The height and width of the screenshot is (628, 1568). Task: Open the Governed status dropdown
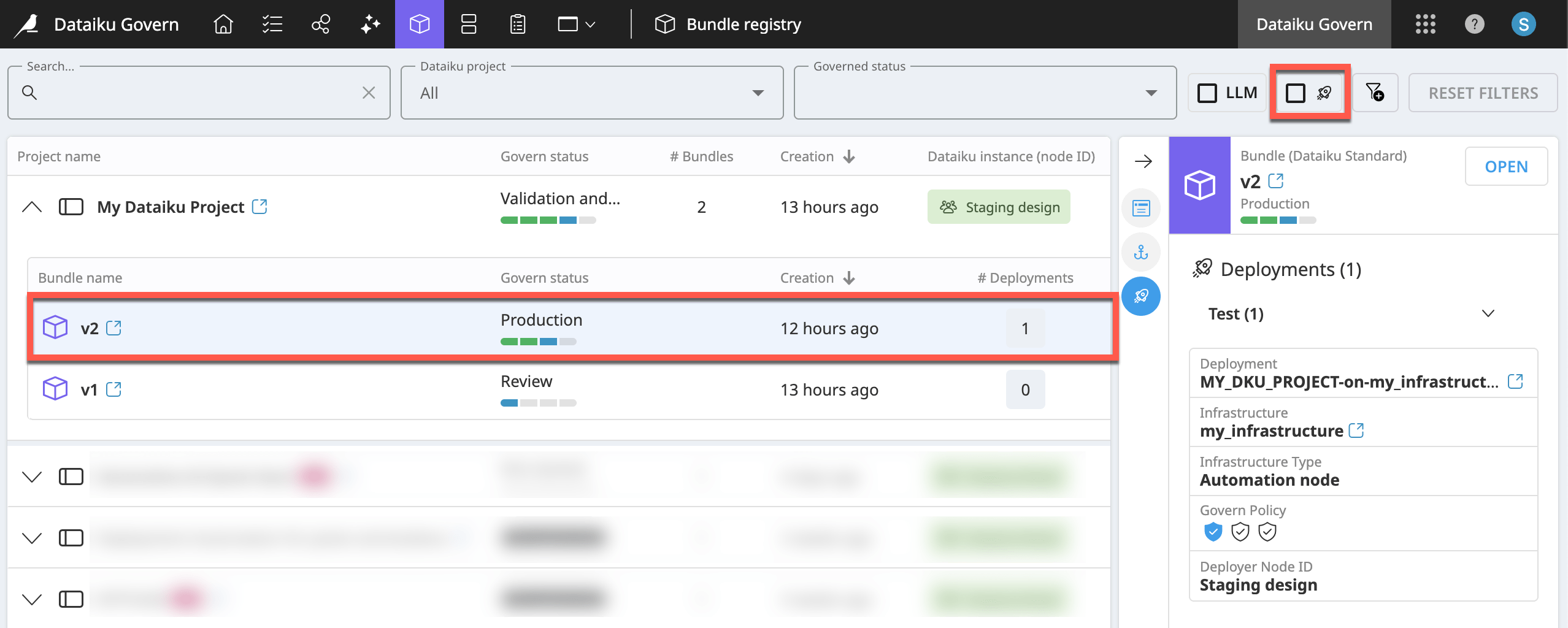(x=985, y=93)
